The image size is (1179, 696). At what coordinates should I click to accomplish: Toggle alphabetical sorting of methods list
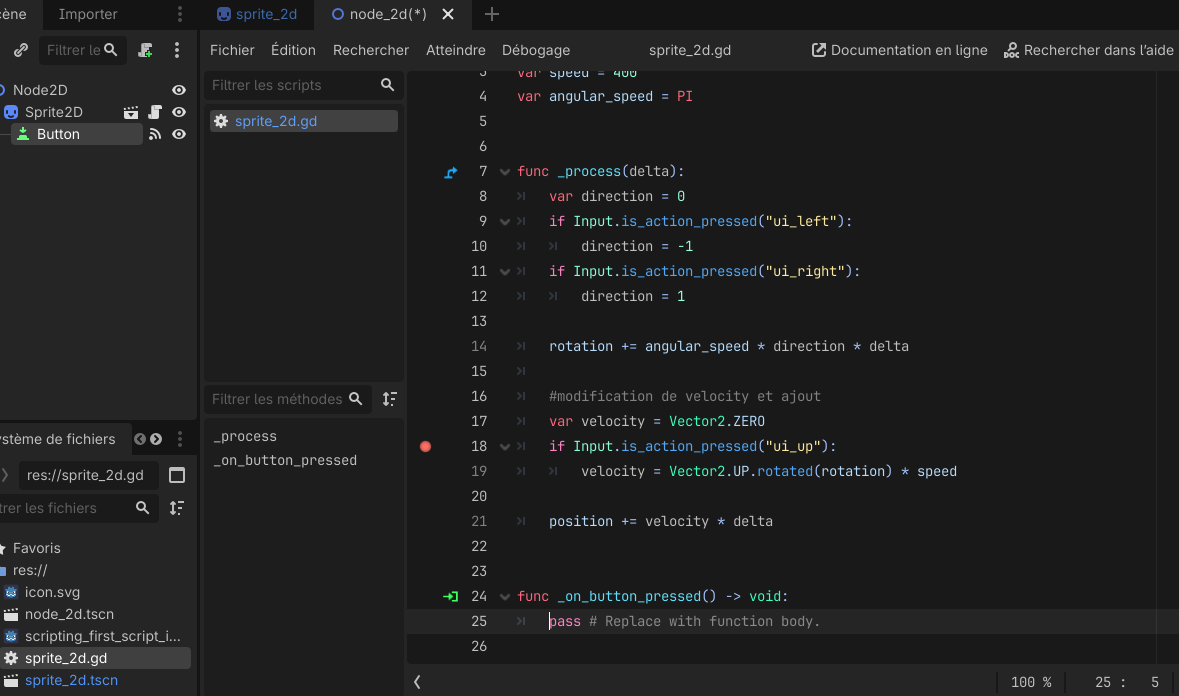click(389, 399)
